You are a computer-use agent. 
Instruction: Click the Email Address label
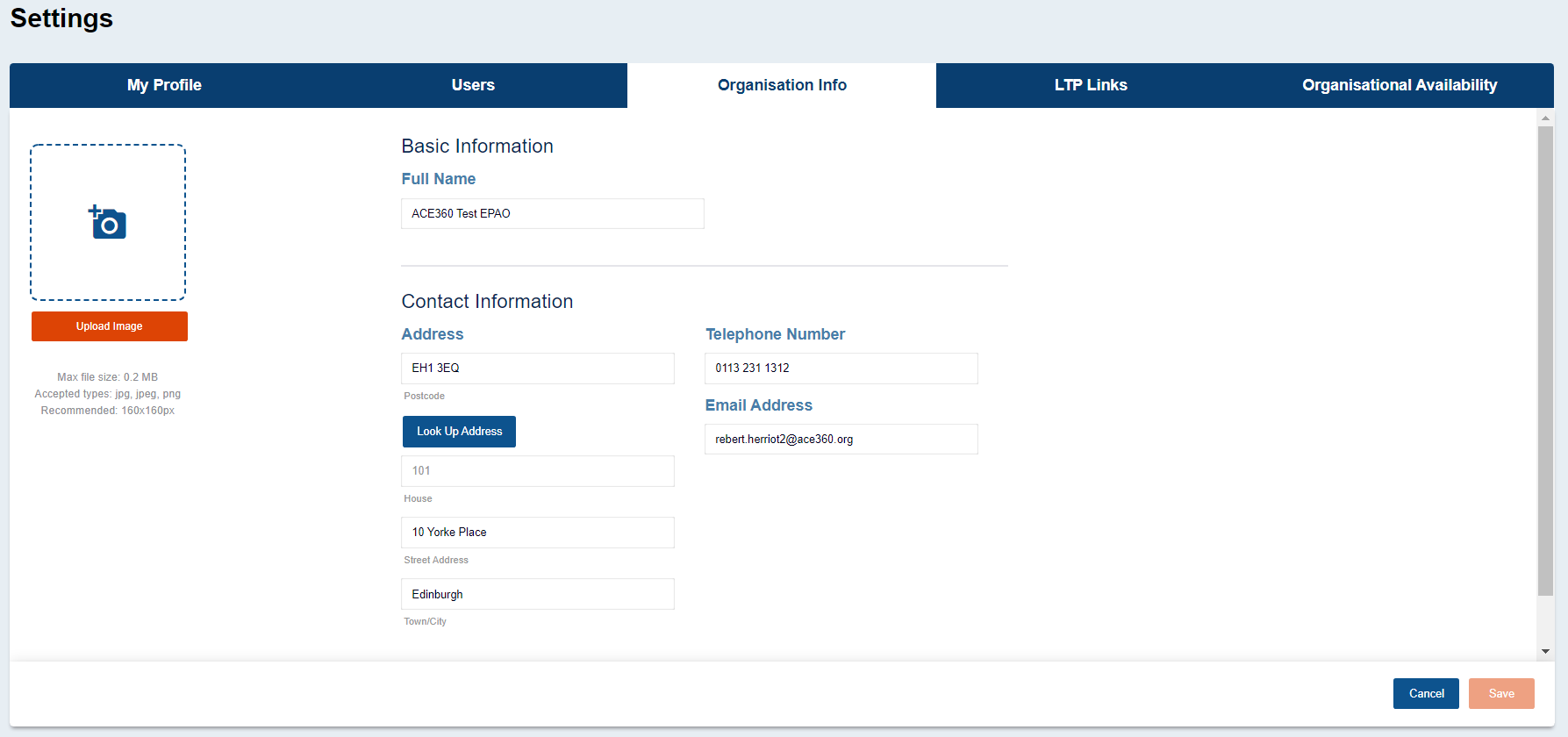pos(759,405)
